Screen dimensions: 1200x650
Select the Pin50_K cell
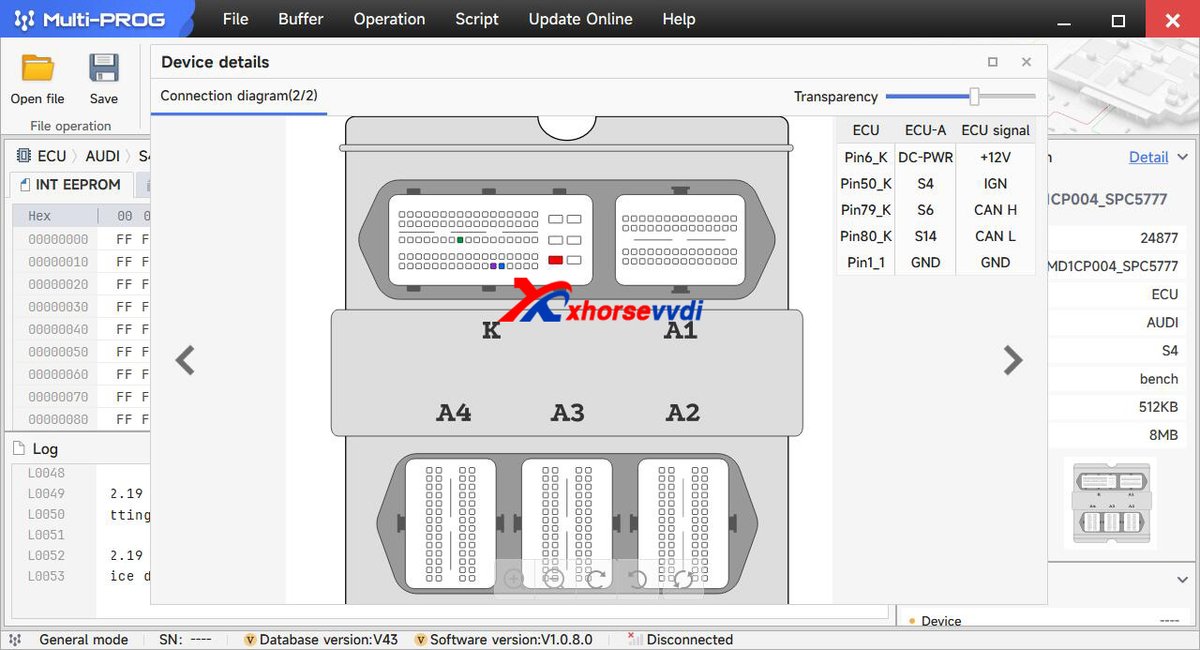point(866,184)
